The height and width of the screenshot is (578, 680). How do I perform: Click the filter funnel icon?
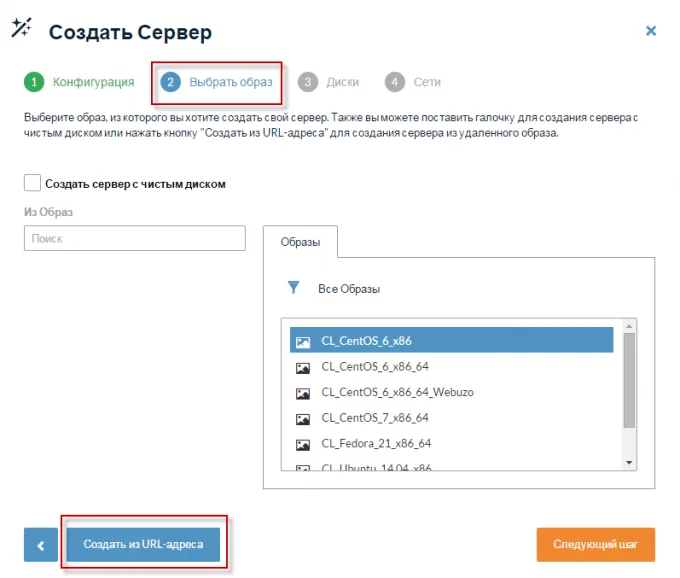pos(294,288)
